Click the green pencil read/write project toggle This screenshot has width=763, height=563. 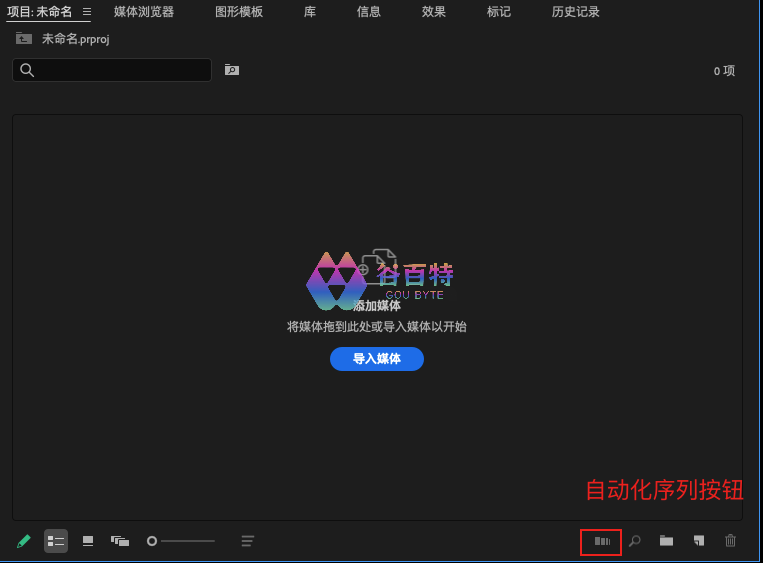(x=24, y=541)
